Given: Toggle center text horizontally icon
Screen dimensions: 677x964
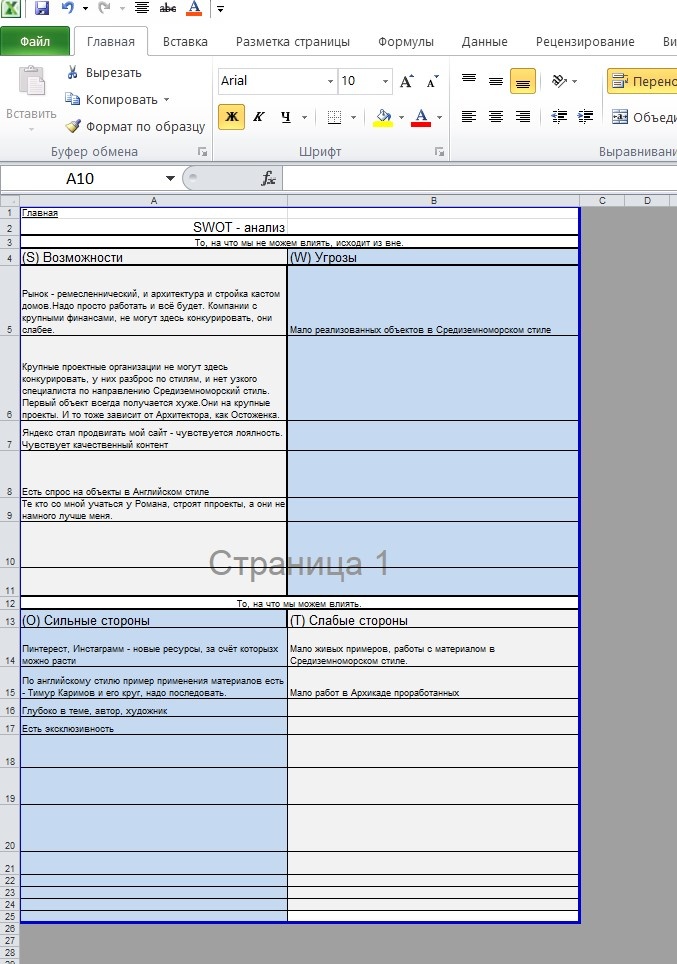Looking at the screenshot, I should point(496,117).
